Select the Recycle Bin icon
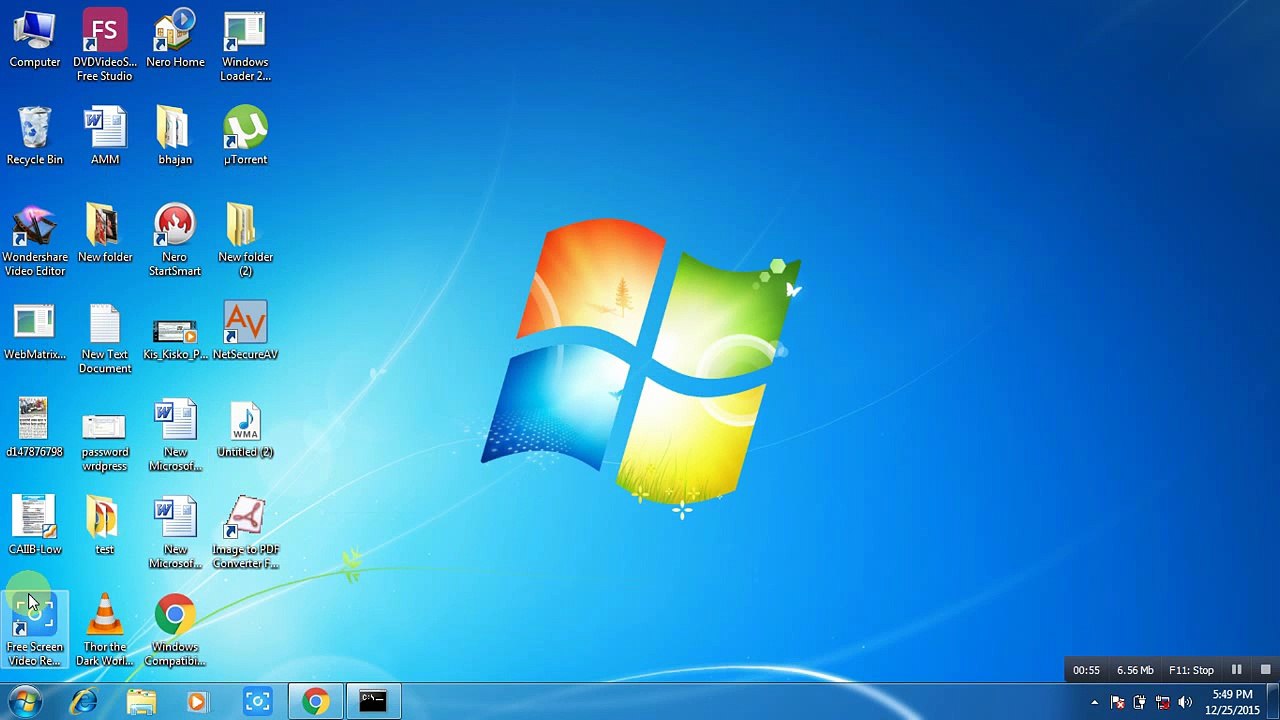The width and height of the screenshot is (1280, 720). (x=35, y=137)
